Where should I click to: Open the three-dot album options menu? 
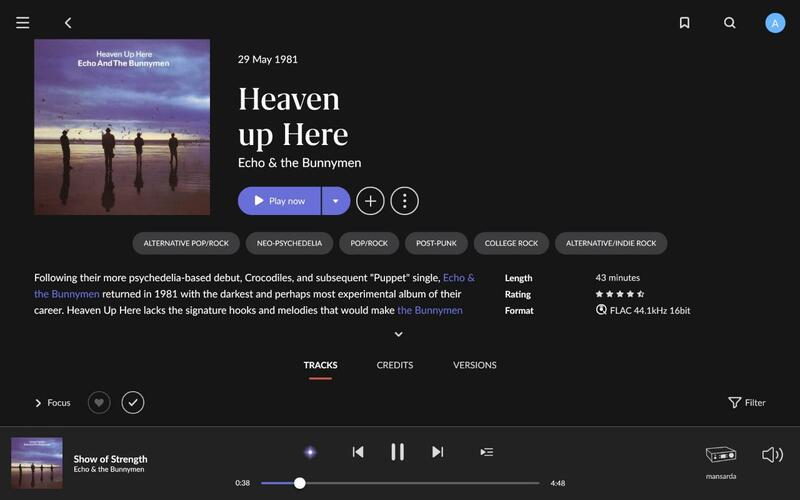pos(404,201)
